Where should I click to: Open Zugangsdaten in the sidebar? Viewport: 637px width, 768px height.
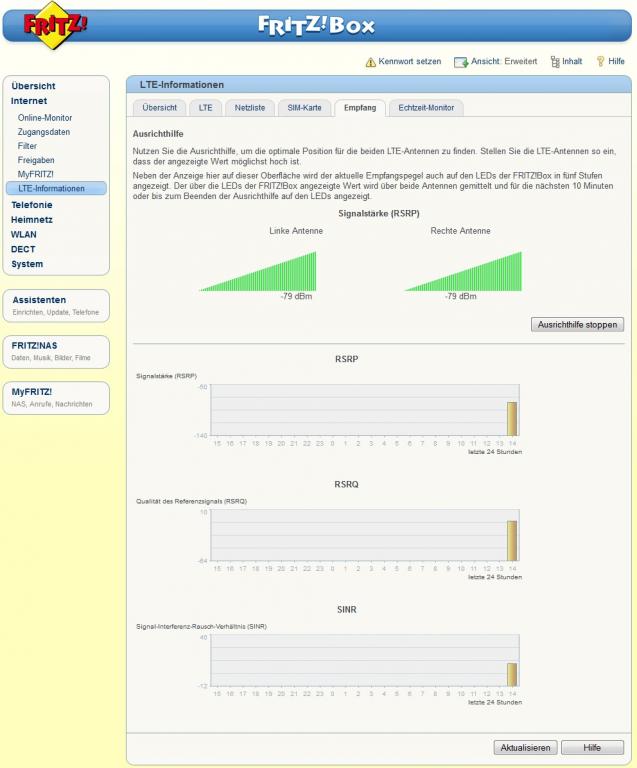[x=44, y=132]
